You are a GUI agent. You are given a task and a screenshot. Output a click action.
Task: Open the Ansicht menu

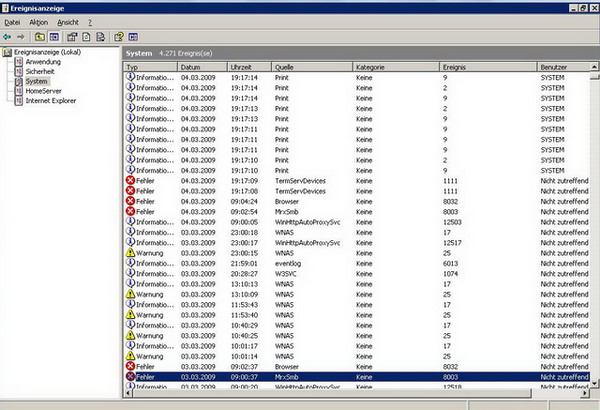click(x=68, y=21)
